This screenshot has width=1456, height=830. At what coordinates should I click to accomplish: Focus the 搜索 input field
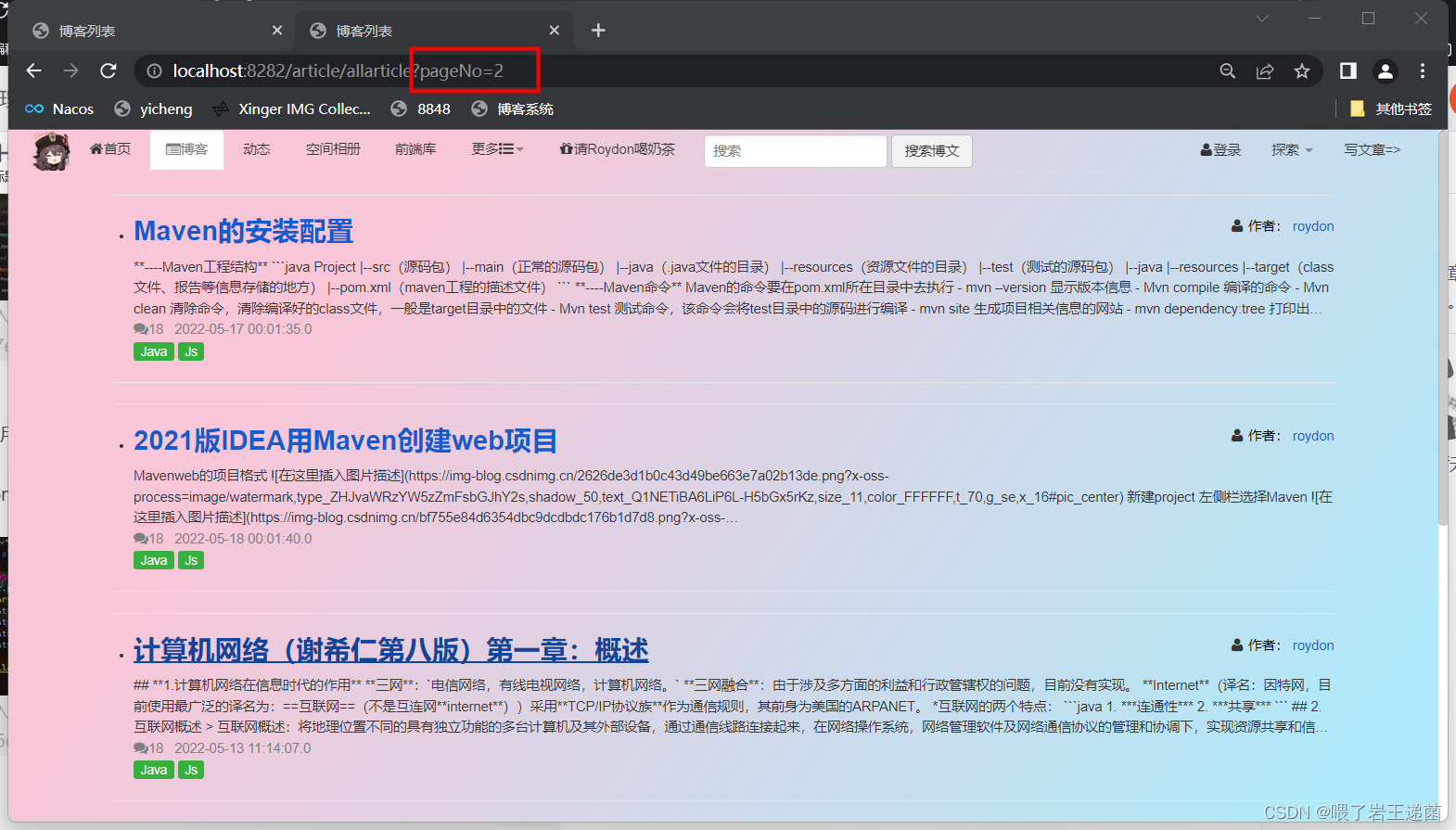click(x=796, y=151)
